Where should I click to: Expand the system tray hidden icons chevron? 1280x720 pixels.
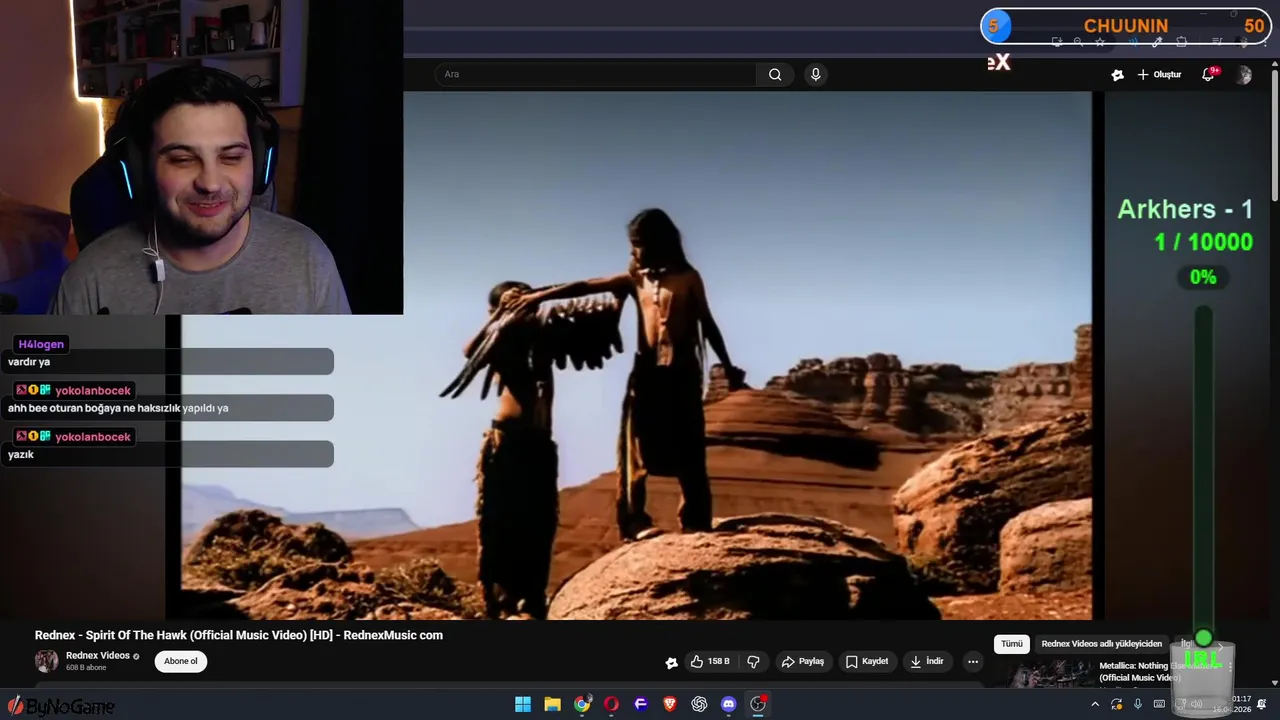click(x=1095, y=704)
